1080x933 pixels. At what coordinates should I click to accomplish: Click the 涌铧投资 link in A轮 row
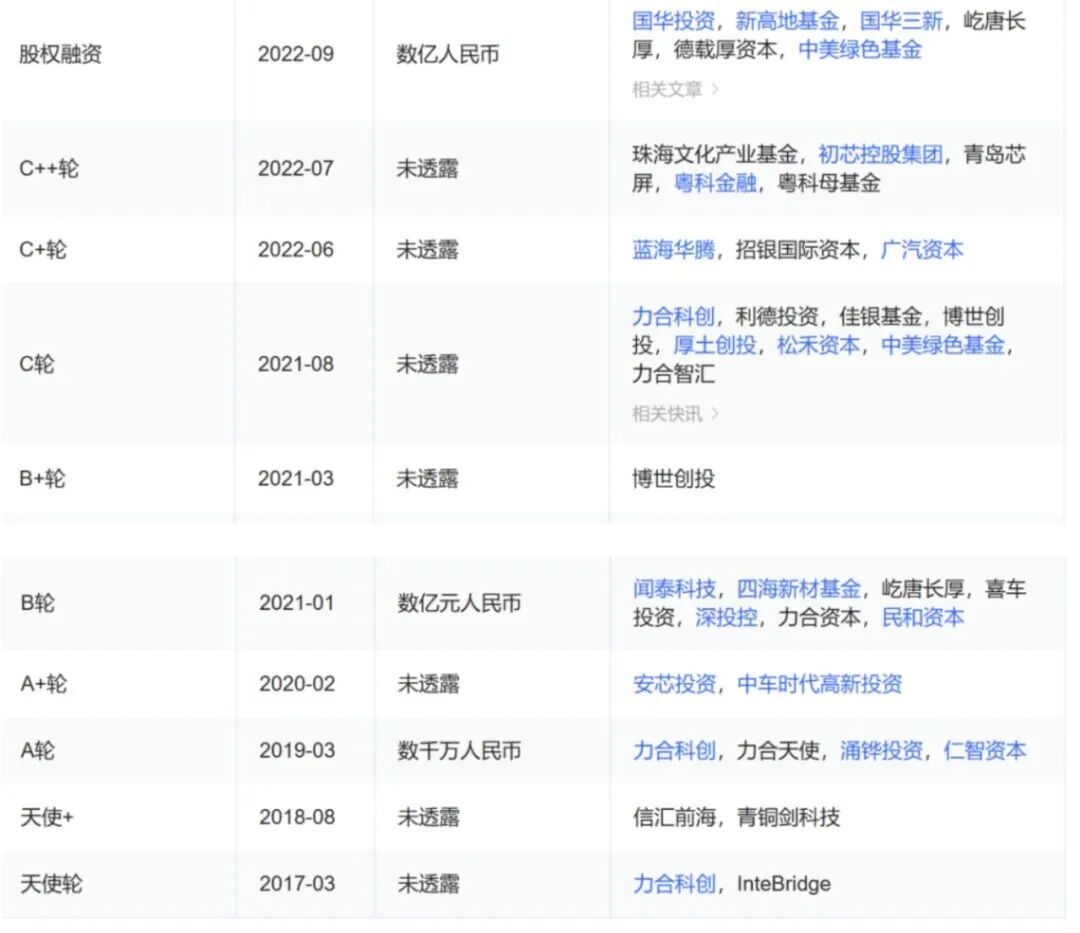880,751
